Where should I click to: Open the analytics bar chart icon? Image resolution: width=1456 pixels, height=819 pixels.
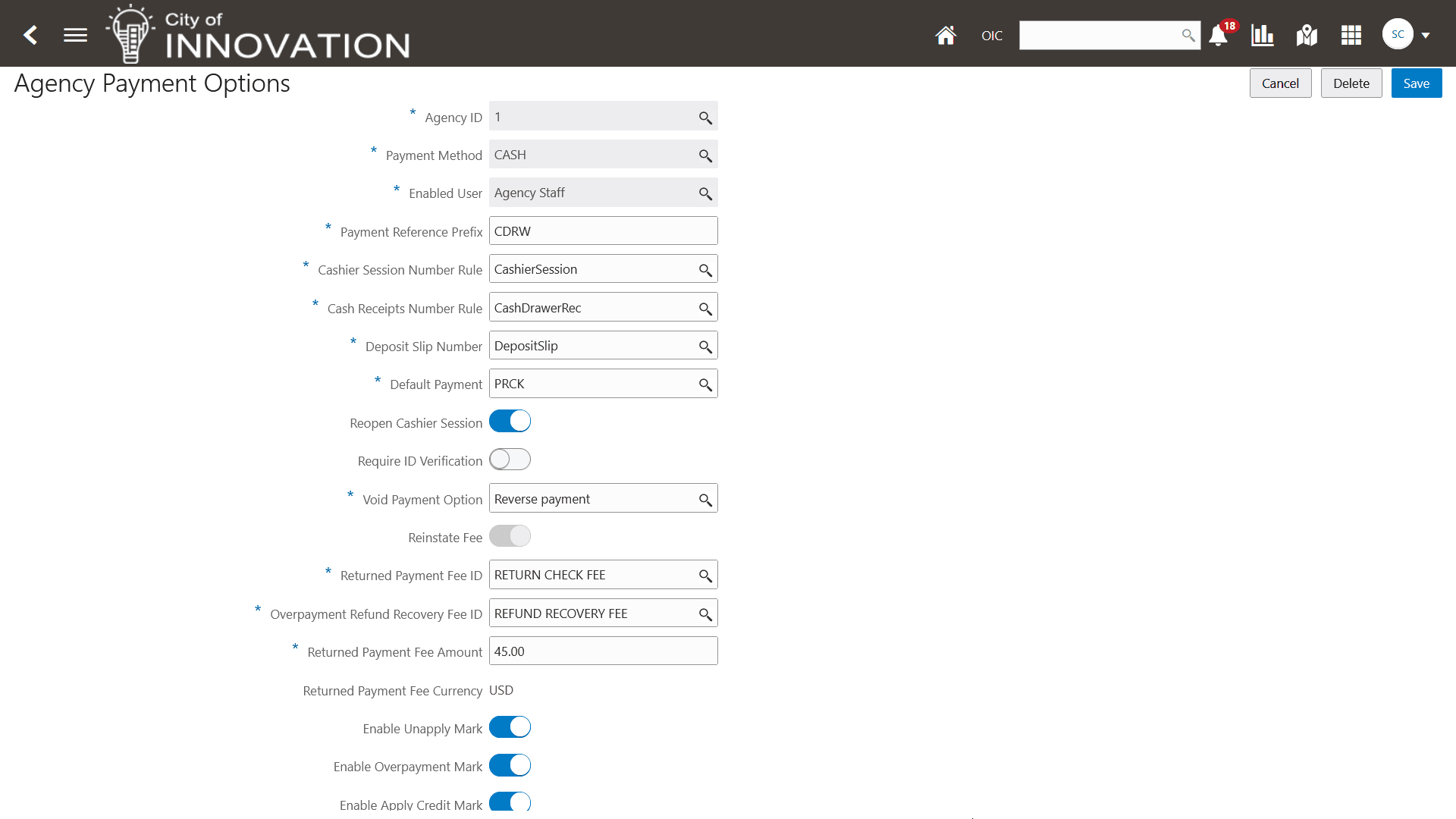point(1262,35)
